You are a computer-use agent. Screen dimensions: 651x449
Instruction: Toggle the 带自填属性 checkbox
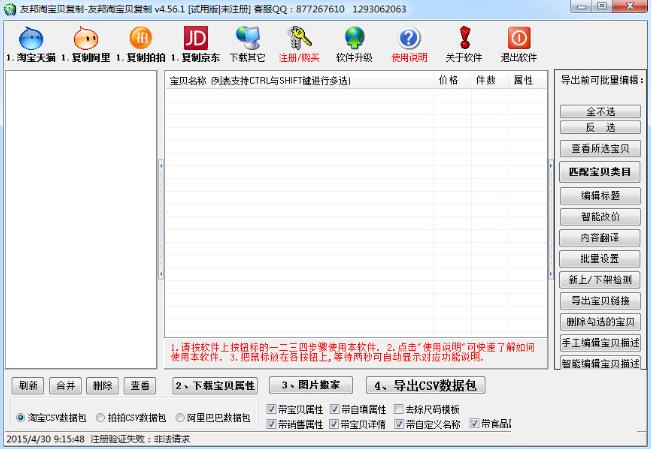(x=335, y=409)
